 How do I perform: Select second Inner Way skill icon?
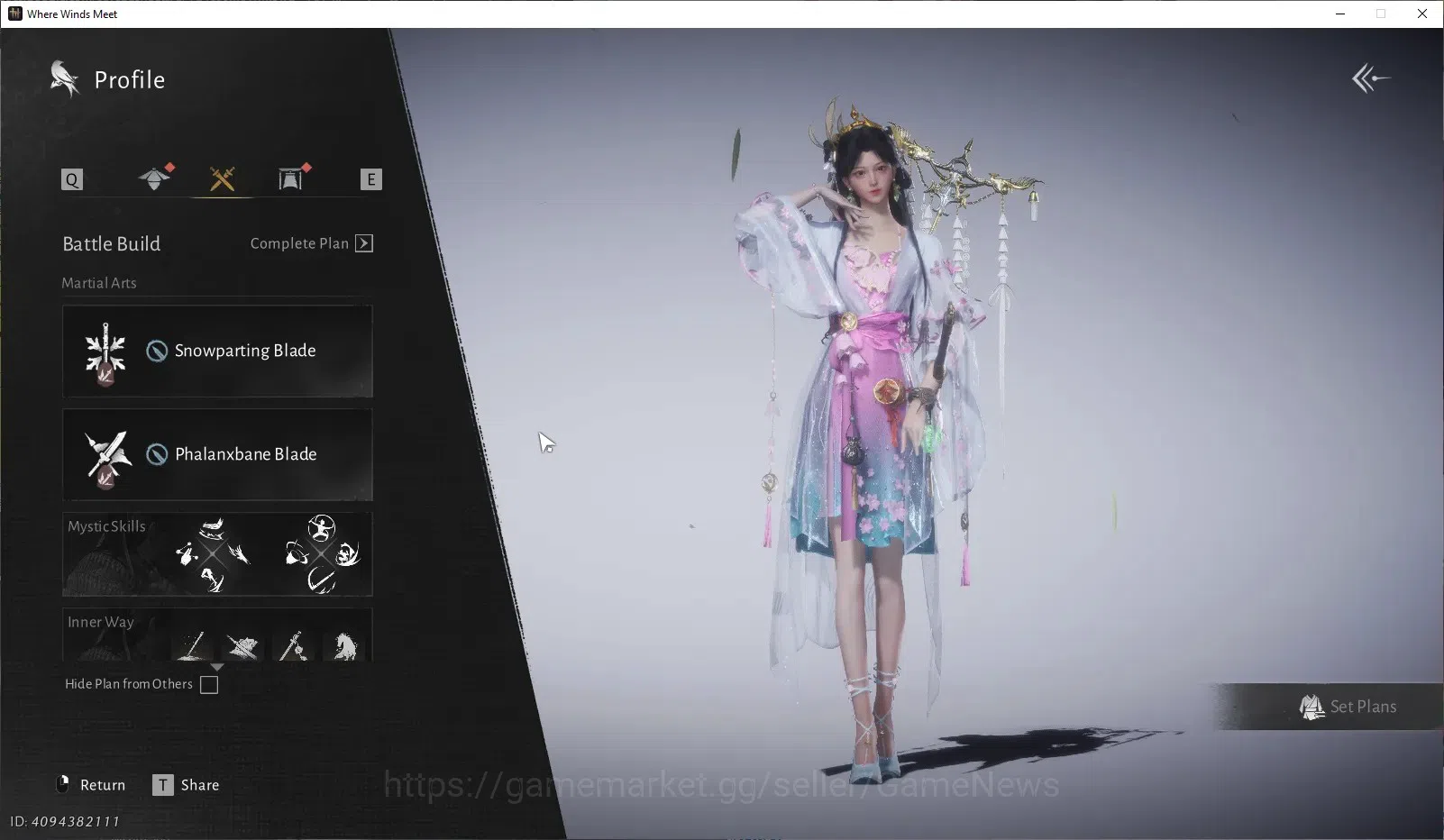(242, 645)
